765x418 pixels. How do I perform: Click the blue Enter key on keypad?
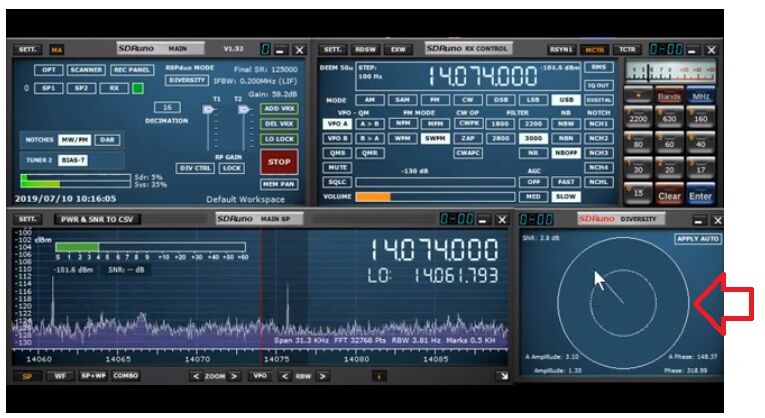pos(701,195)
